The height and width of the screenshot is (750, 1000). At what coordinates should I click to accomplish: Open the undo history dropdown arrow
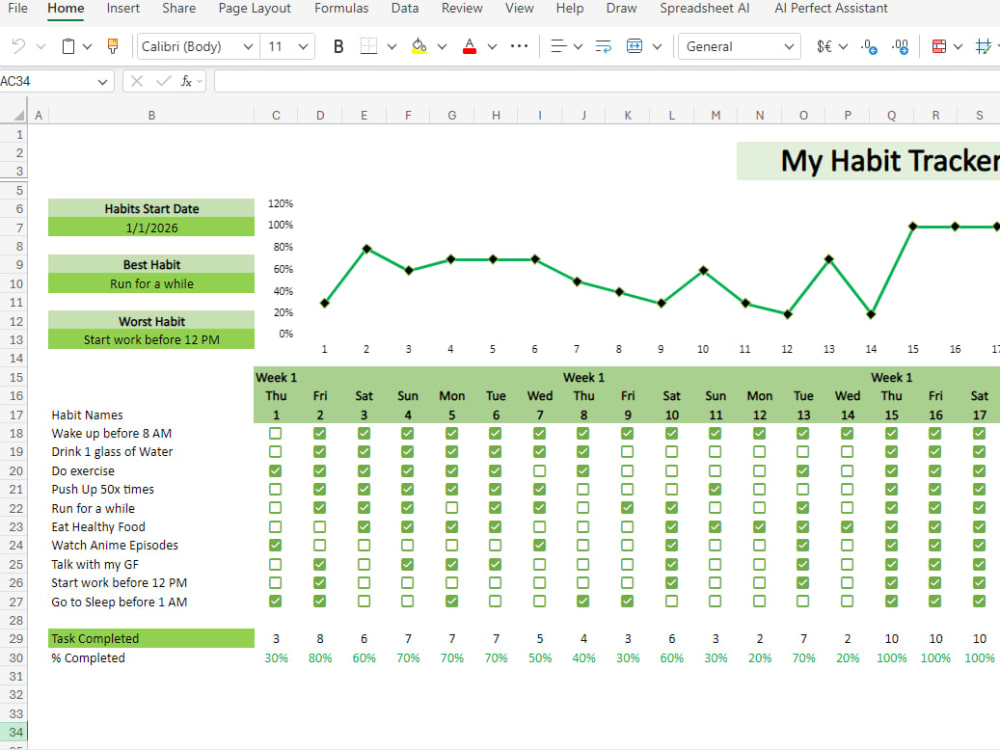click(x=41, y=46)
